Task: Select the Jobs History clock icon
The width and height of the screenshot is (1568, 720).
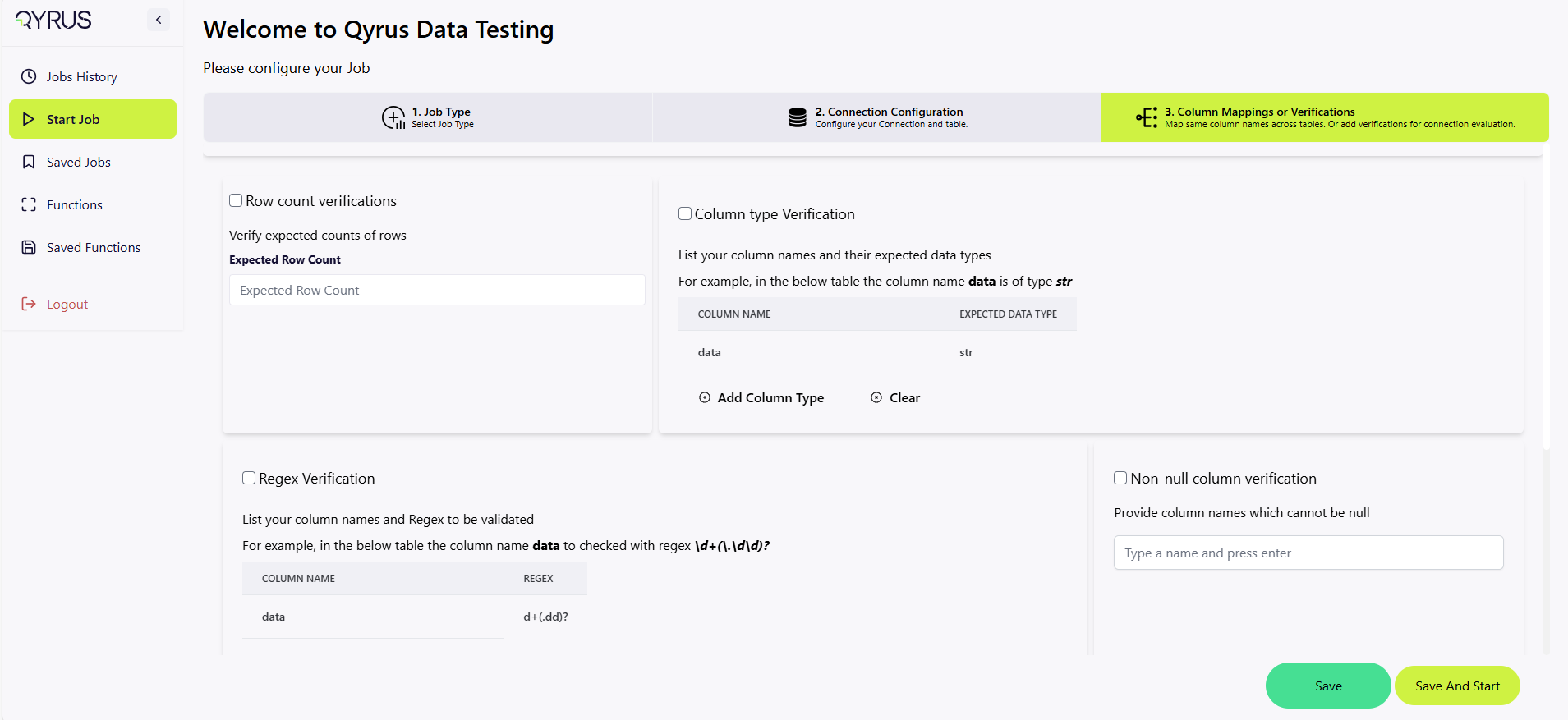Action: pyautogui.click(x=29, y=76)
